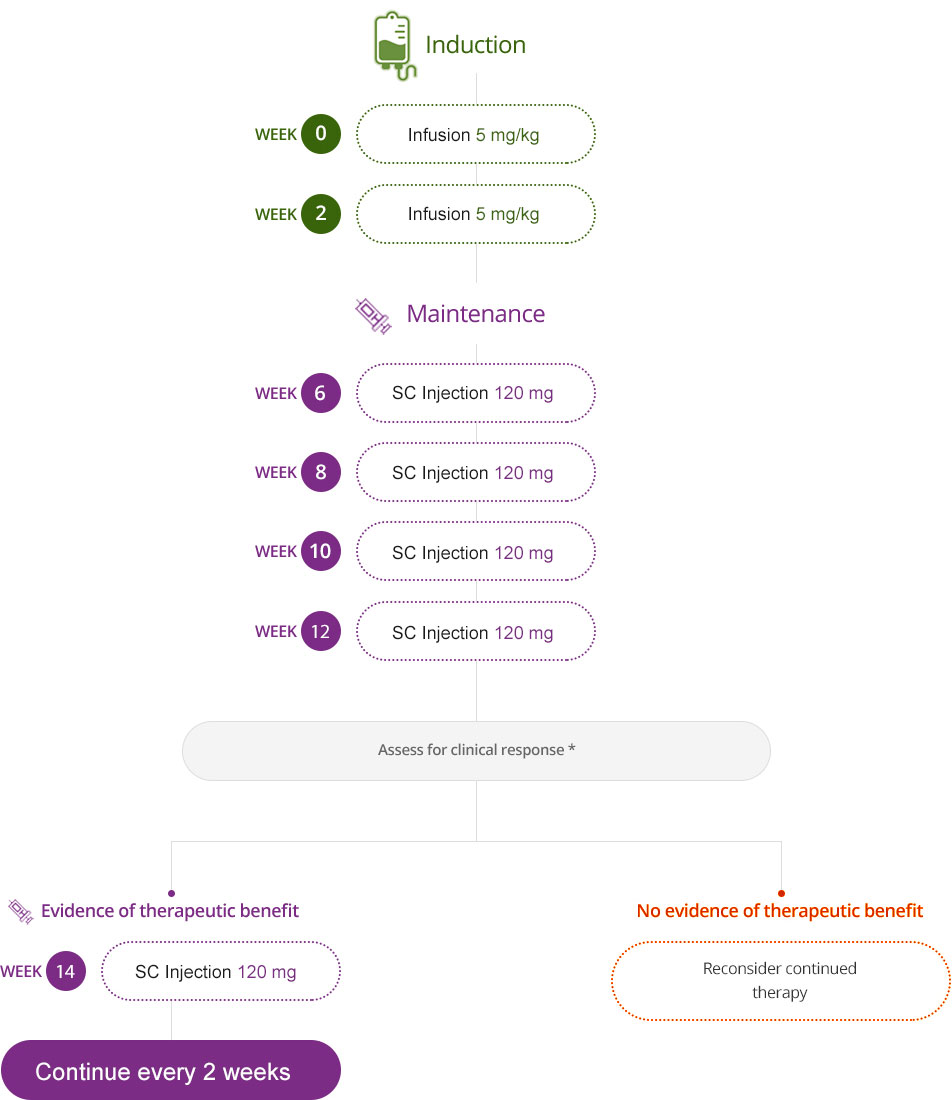Click the Continue every 2 weeks button
This screenshot has height=1100, width=952.
[x=170, y=1071]
